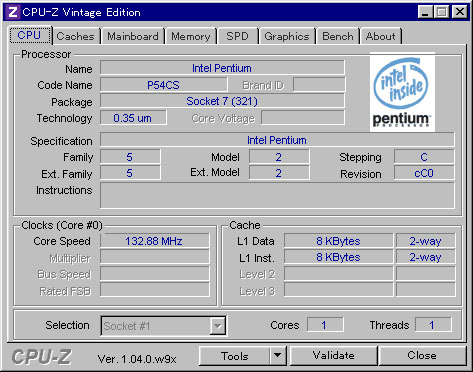Click the arrow of the Selection dropdown
Image resolution: width=473 pixels, height=372 pixels.
click(217, 326)
